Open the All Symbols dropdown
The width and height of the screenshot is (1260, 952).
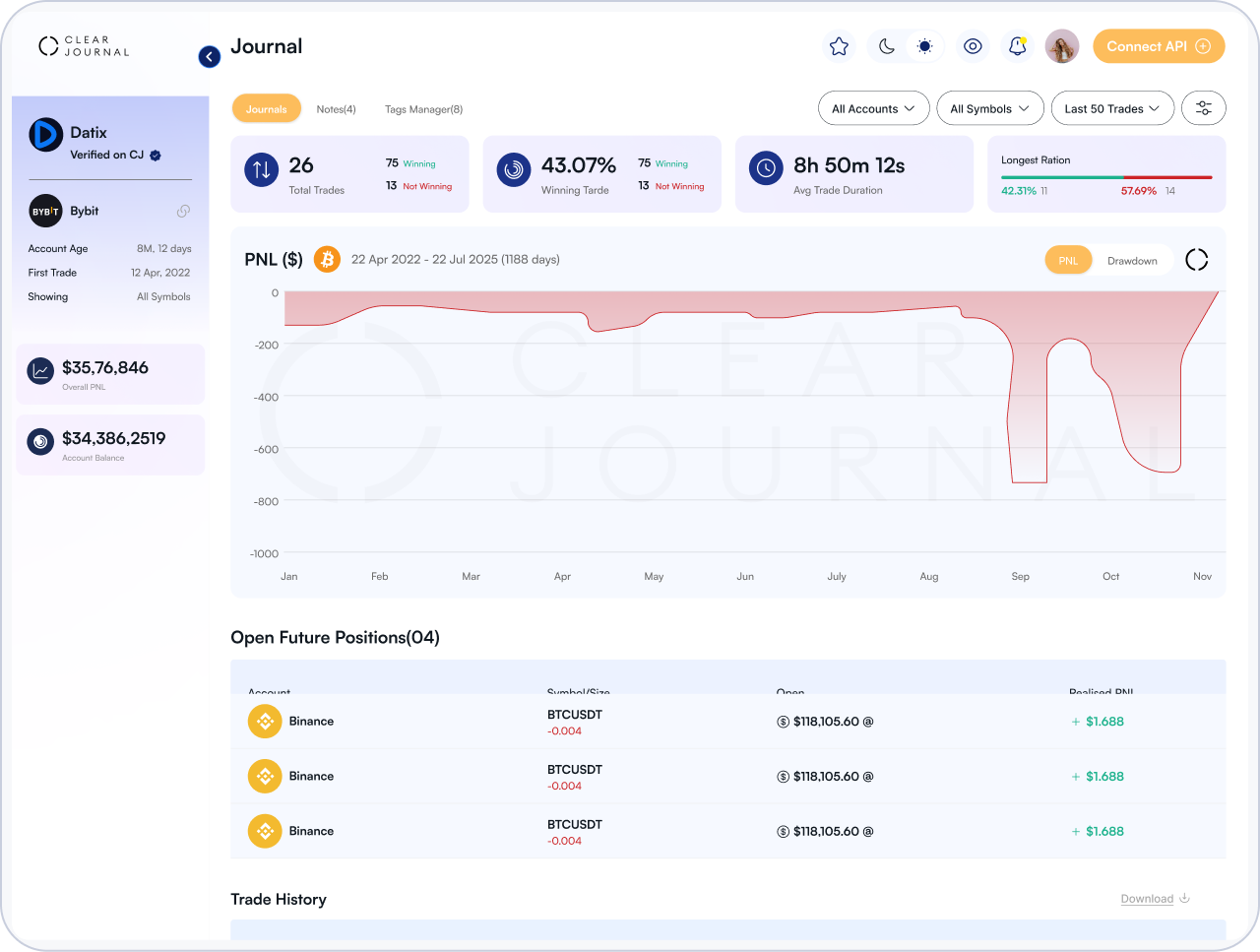(x=990, y=108)
